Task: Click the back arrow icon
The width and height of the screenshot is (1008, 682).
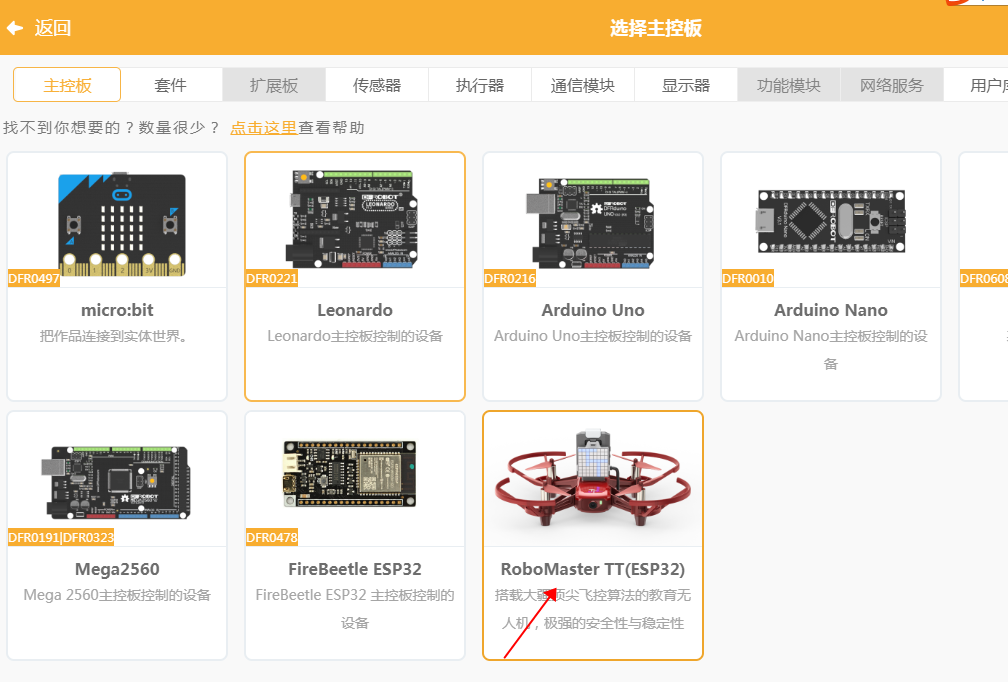Action: (x=15, y=28)
